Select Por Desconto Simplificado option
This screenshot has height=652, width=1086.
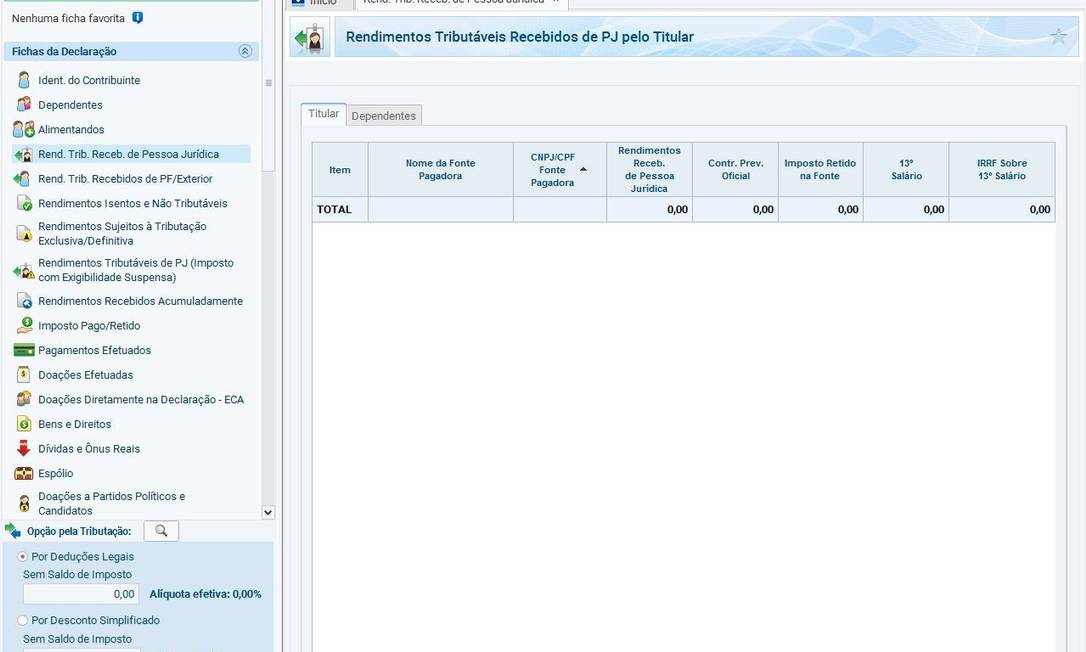point(23,620)
